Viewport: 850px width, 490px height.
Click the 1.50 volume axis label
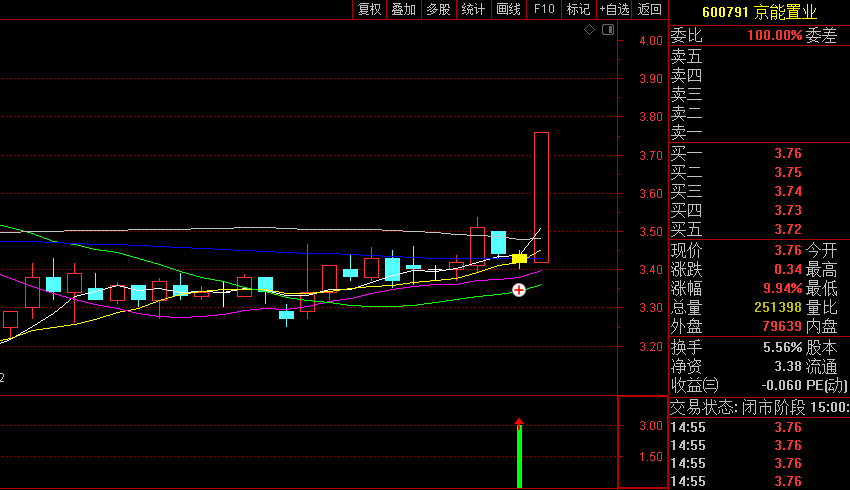[651, 457]
